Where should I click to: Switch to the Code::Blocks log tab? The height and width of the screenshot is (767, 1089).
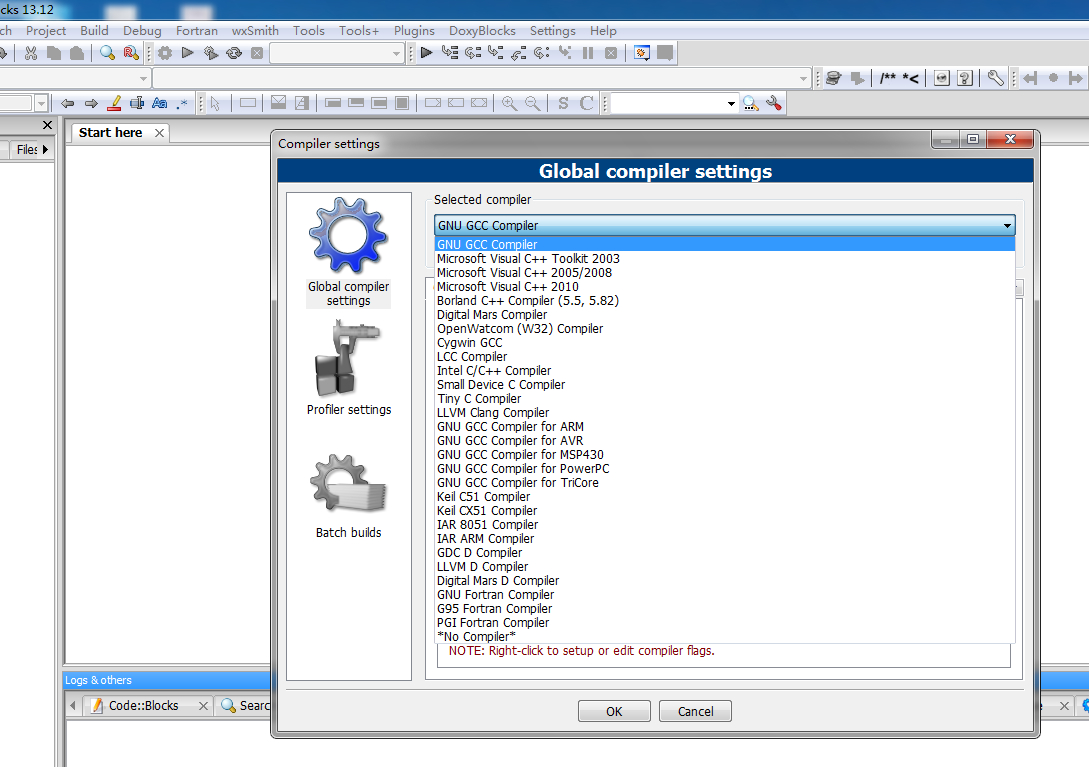pos(143,706)
